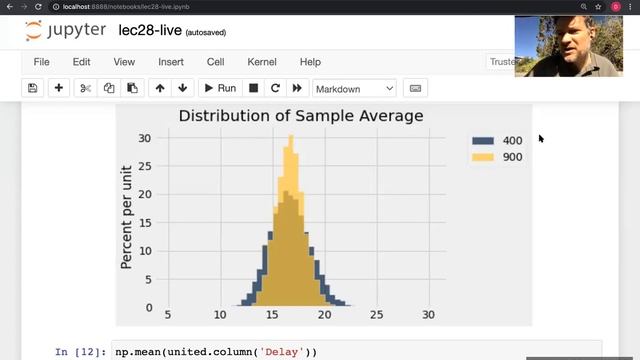The width and height of the screenshot is (640, 360).
Task: Open the File menu
Action: (42, 62)
